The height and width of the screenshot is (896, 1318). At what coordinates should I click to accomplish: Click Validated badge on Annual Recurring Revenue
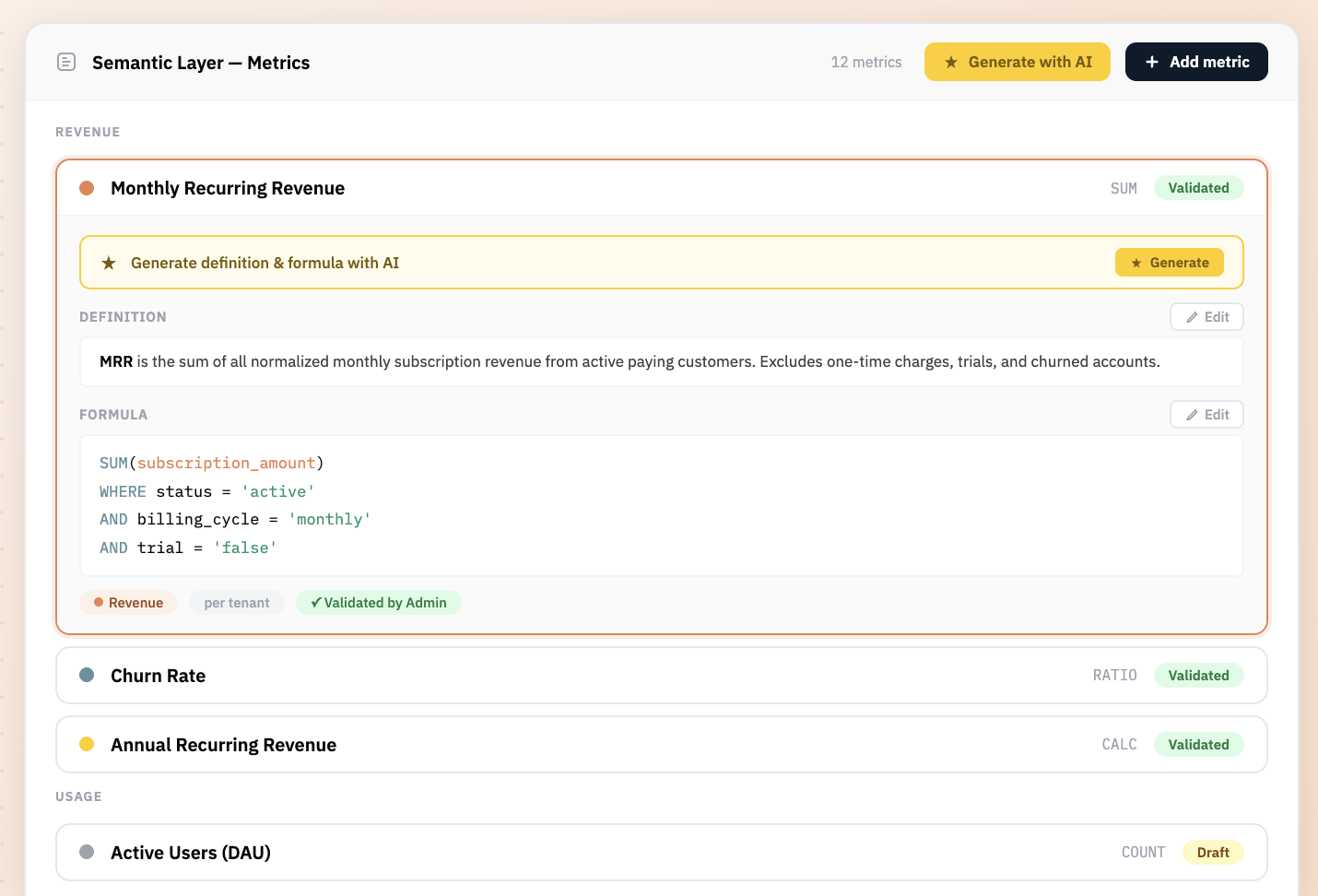pos(1198,745)
